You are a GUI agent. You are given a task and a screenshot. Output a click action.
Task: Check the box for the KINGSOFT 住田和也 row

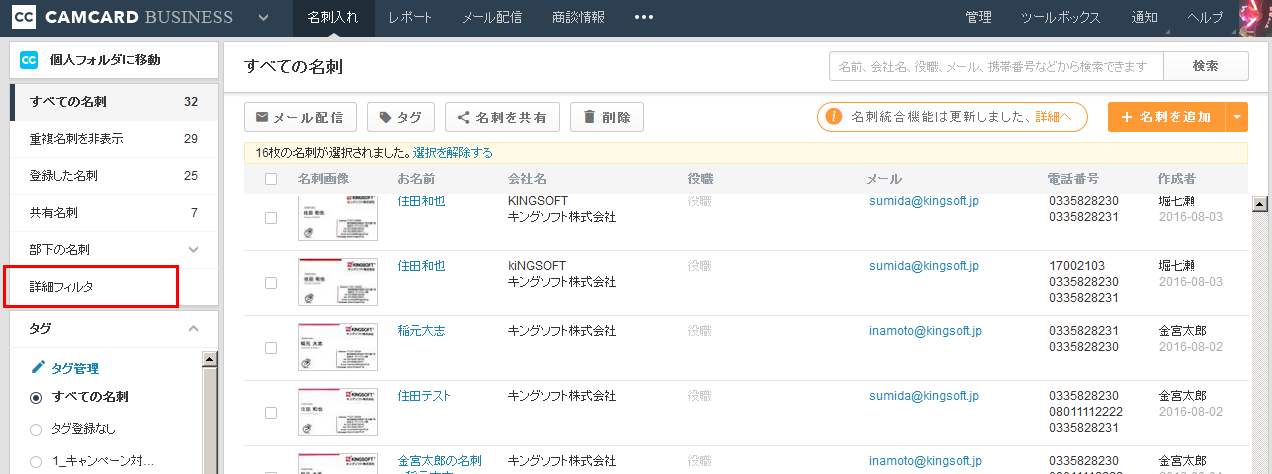pos(271,218)
